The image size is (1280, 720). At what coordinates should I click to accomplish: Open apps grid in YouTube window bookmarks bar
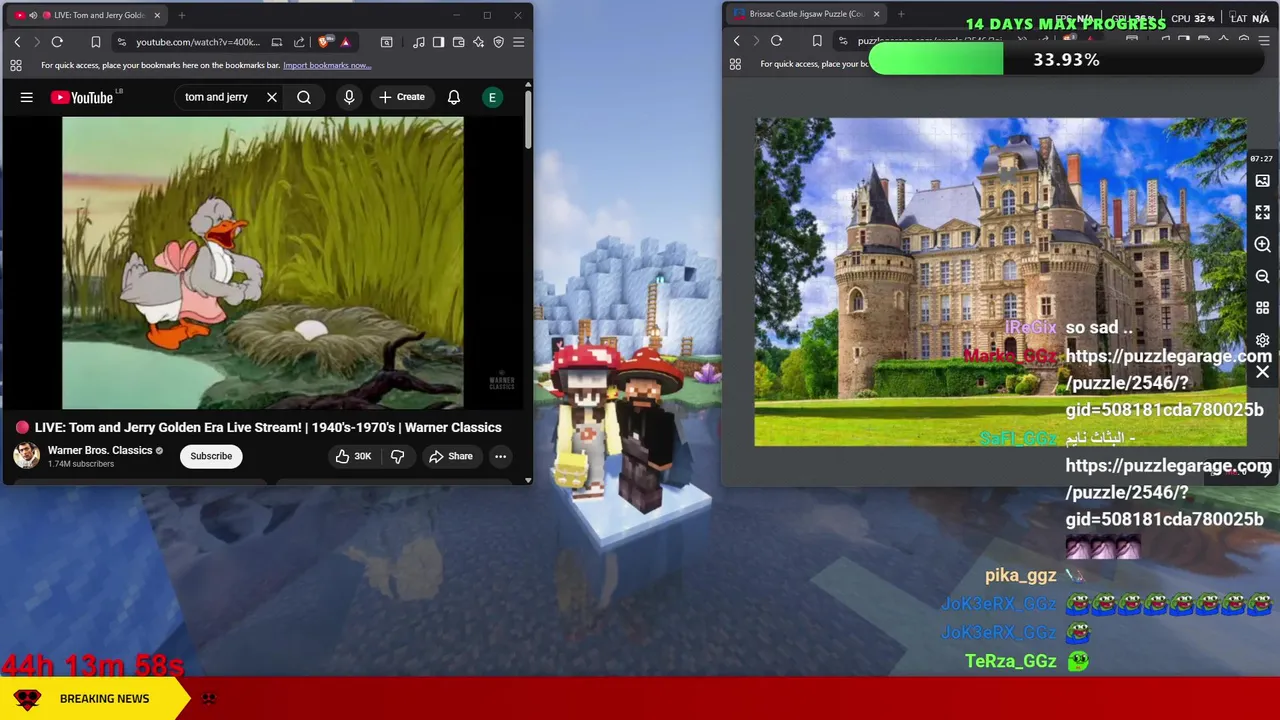(x=16, y=65)
